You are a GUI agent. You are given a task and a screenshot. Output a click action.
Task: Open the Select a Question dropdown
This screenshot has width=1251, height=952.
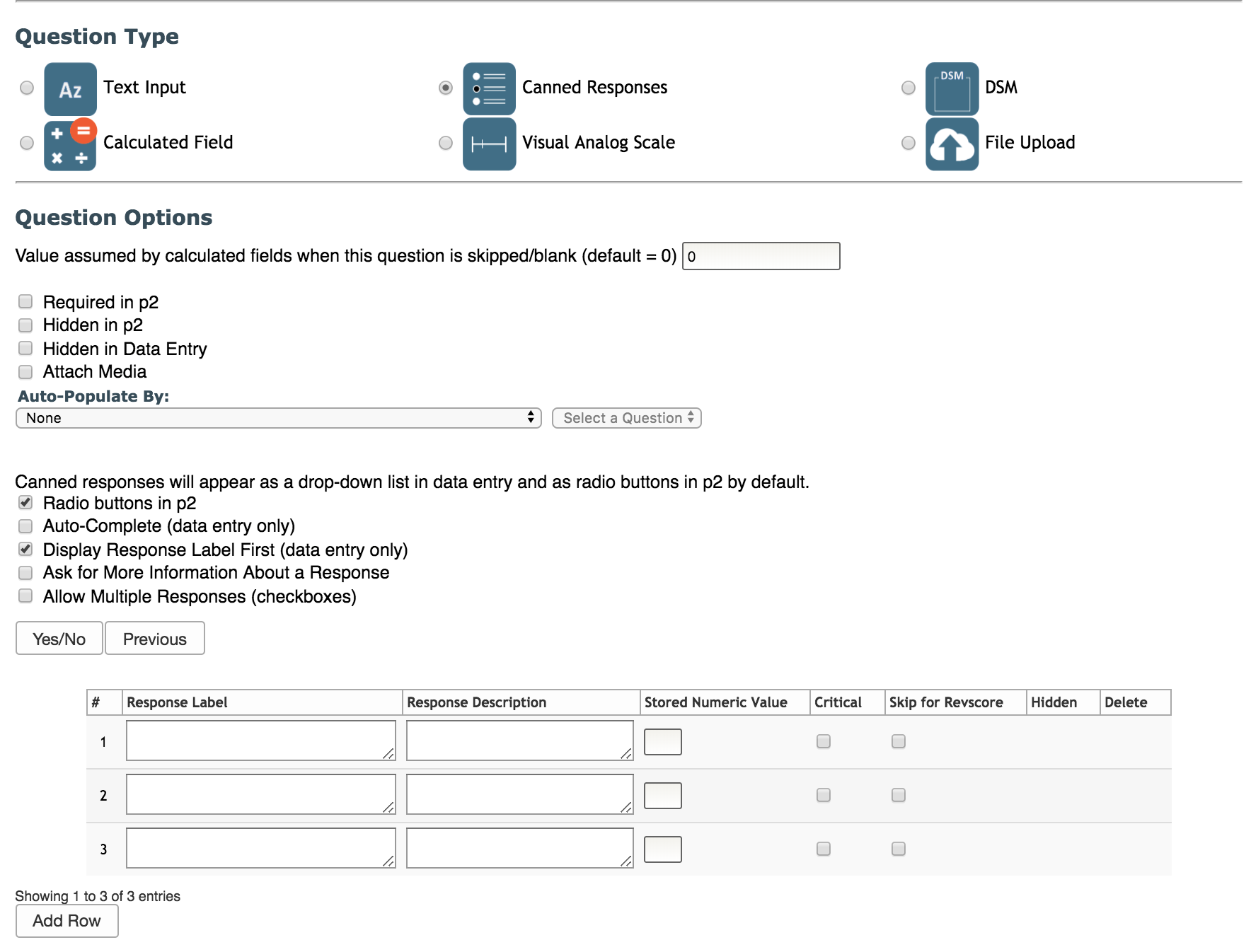[626, 418]
